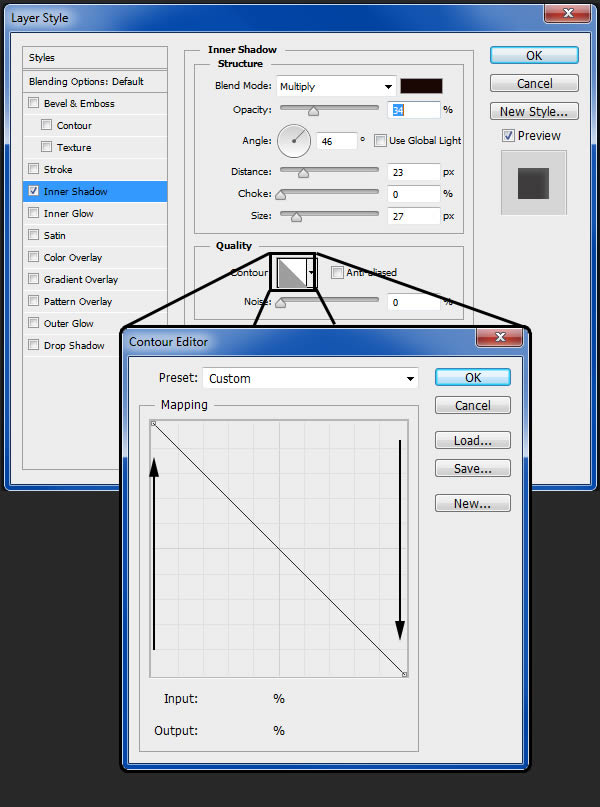This screenshot has height=807, width=600.
Task: Select the Bevel & Emboss style label
Action: [79, 103]
